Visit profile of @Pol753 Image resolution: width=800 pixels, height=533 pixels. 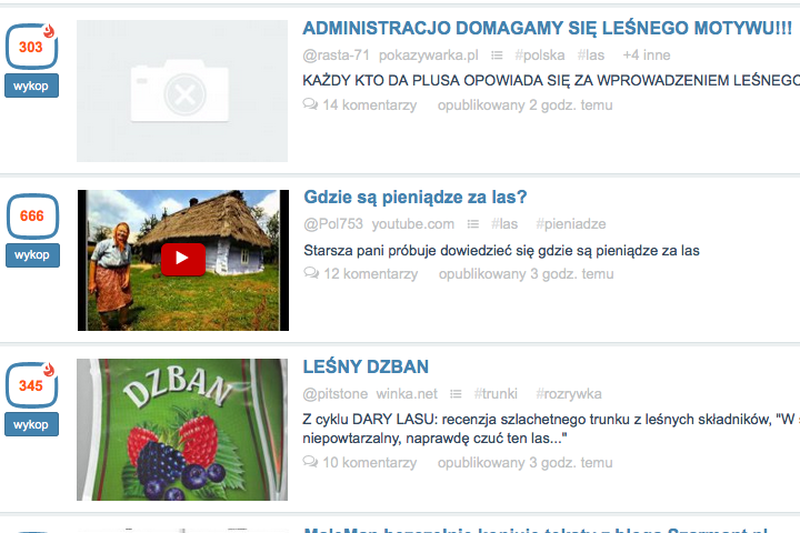333,224
